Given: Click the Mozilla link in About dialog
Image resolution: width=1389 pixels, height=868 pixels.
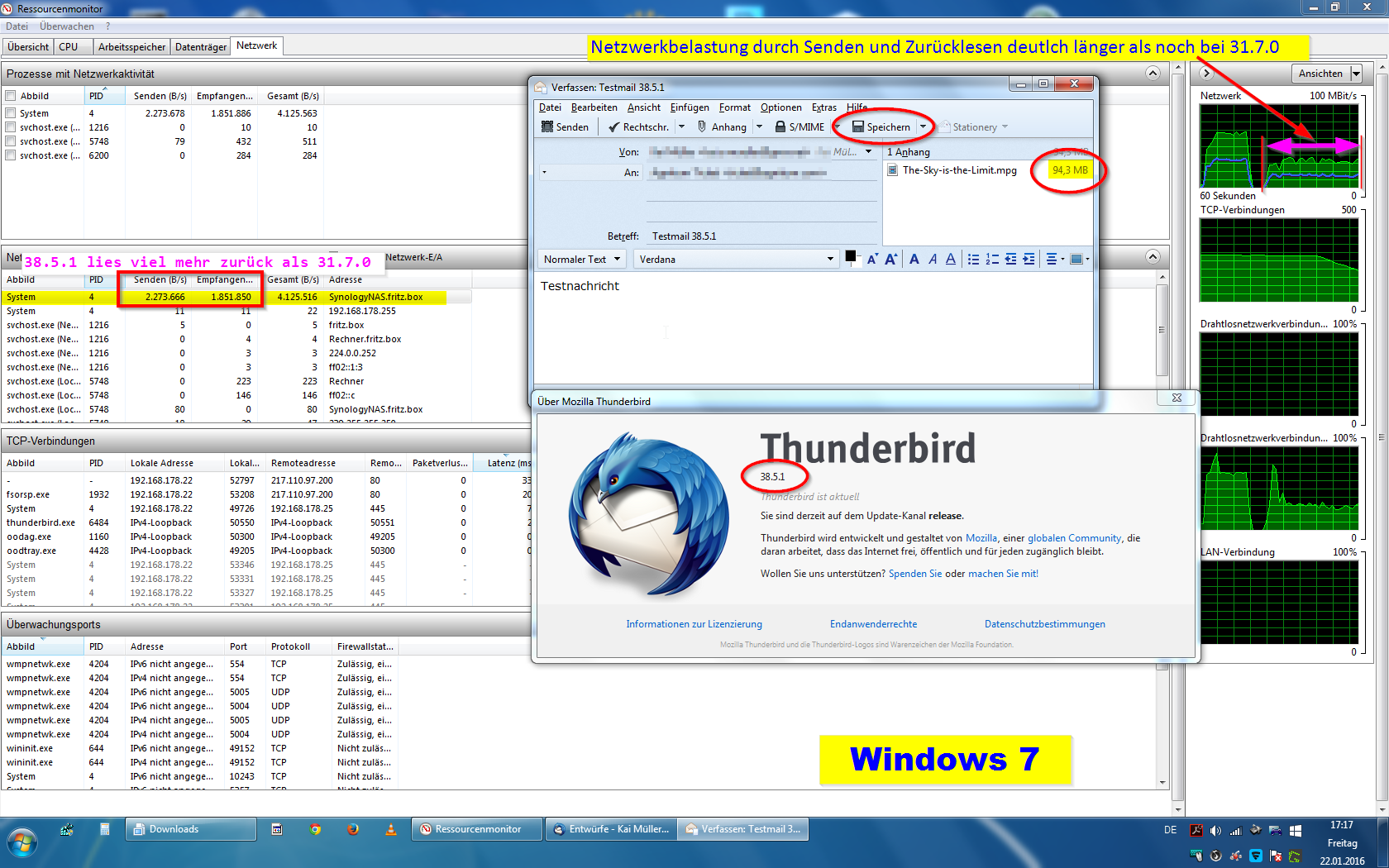Looking at the screenshot, I should tap(981, 538).
